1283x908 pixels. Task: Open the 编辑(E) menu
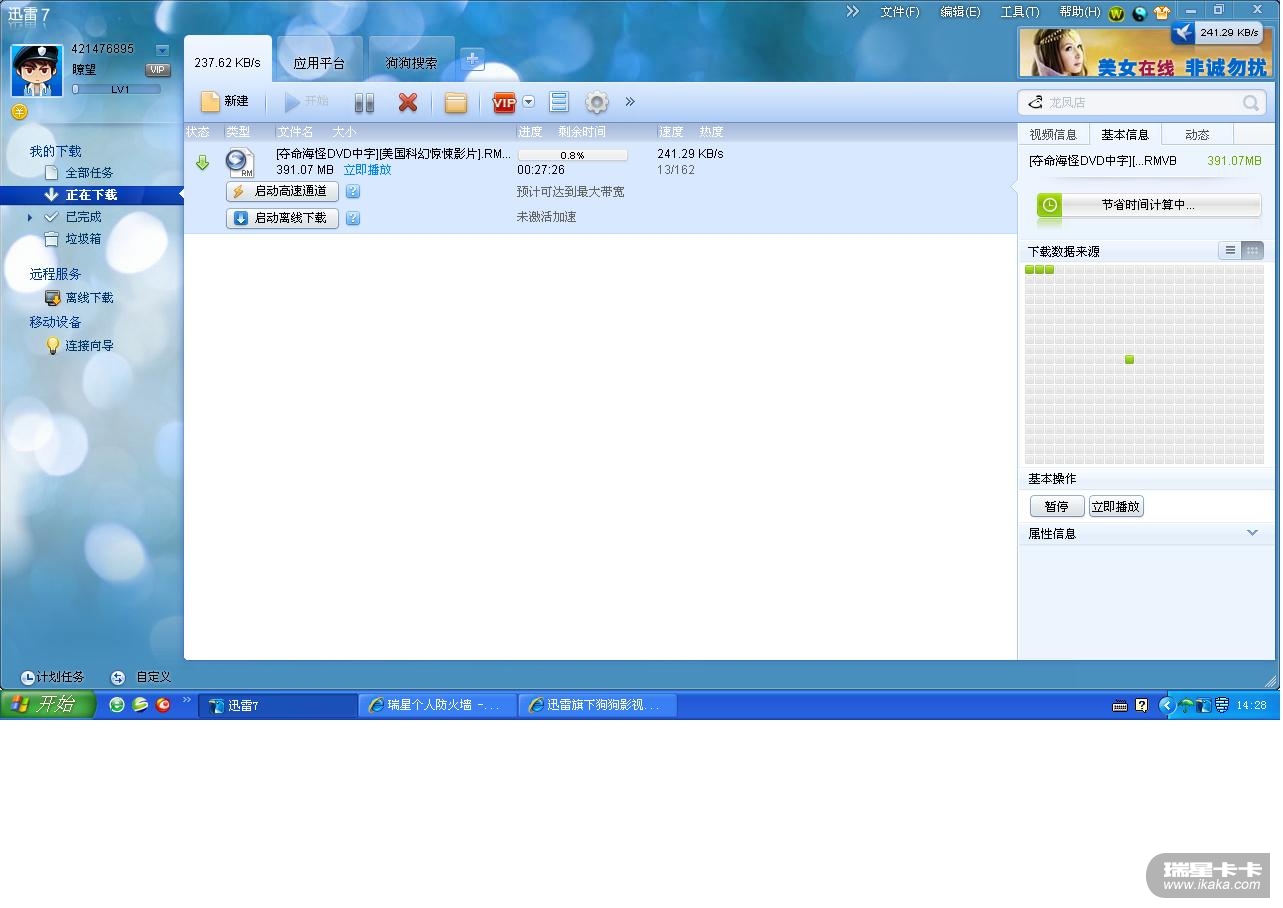[960, 12]
